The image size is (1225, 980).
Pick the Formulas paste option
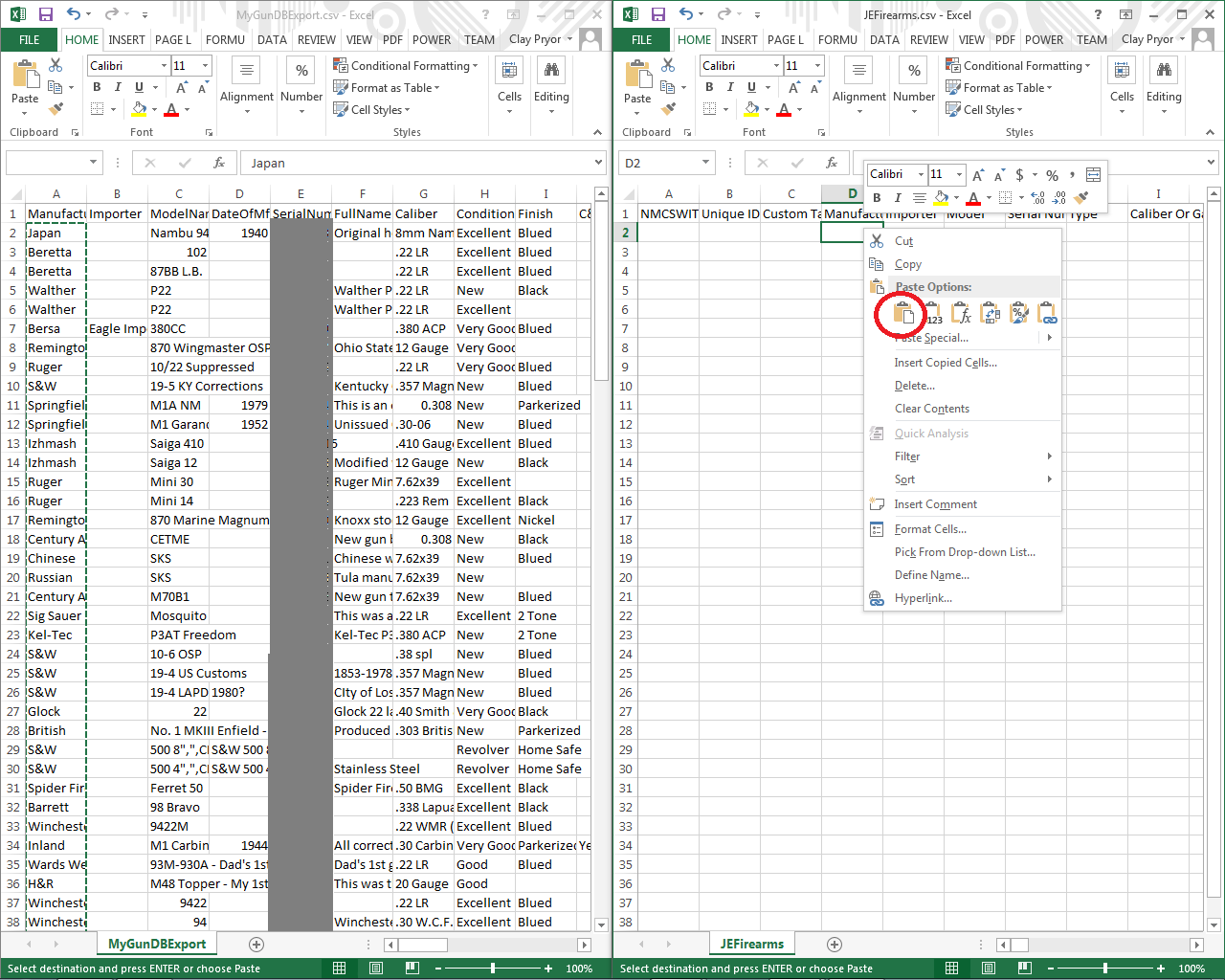pyautogui.click(x=961, y=312)
